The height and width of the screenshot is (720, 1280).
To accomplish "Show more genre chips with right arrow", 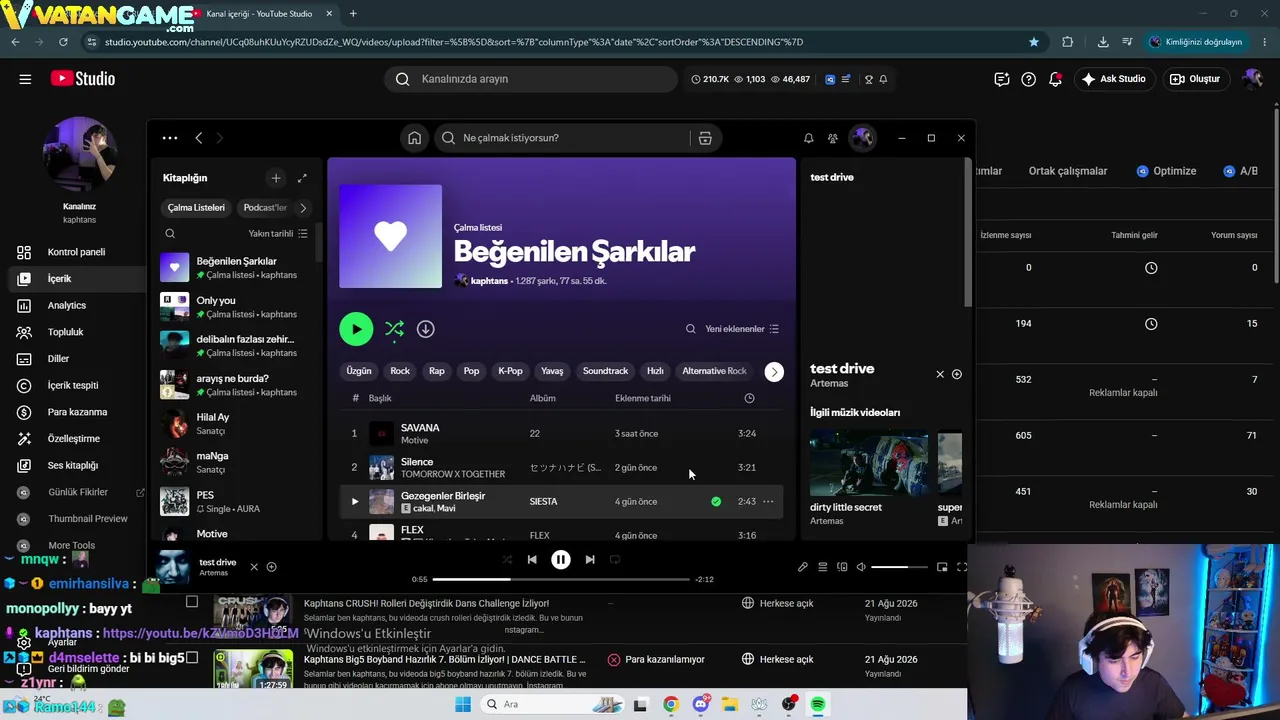I will click(774, 372).
